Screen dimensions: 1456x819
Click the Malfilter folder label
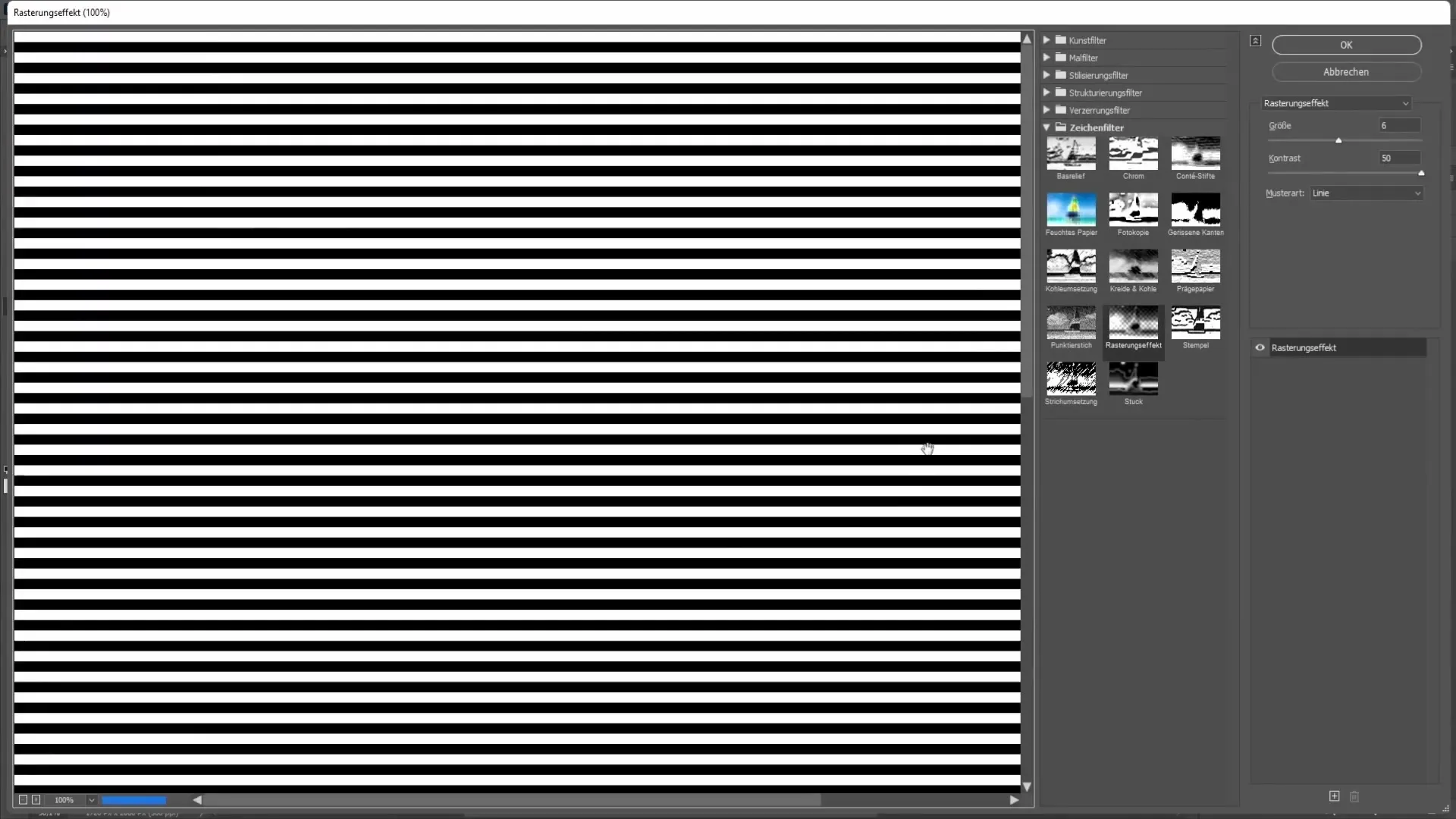(x=1084, y=58)
